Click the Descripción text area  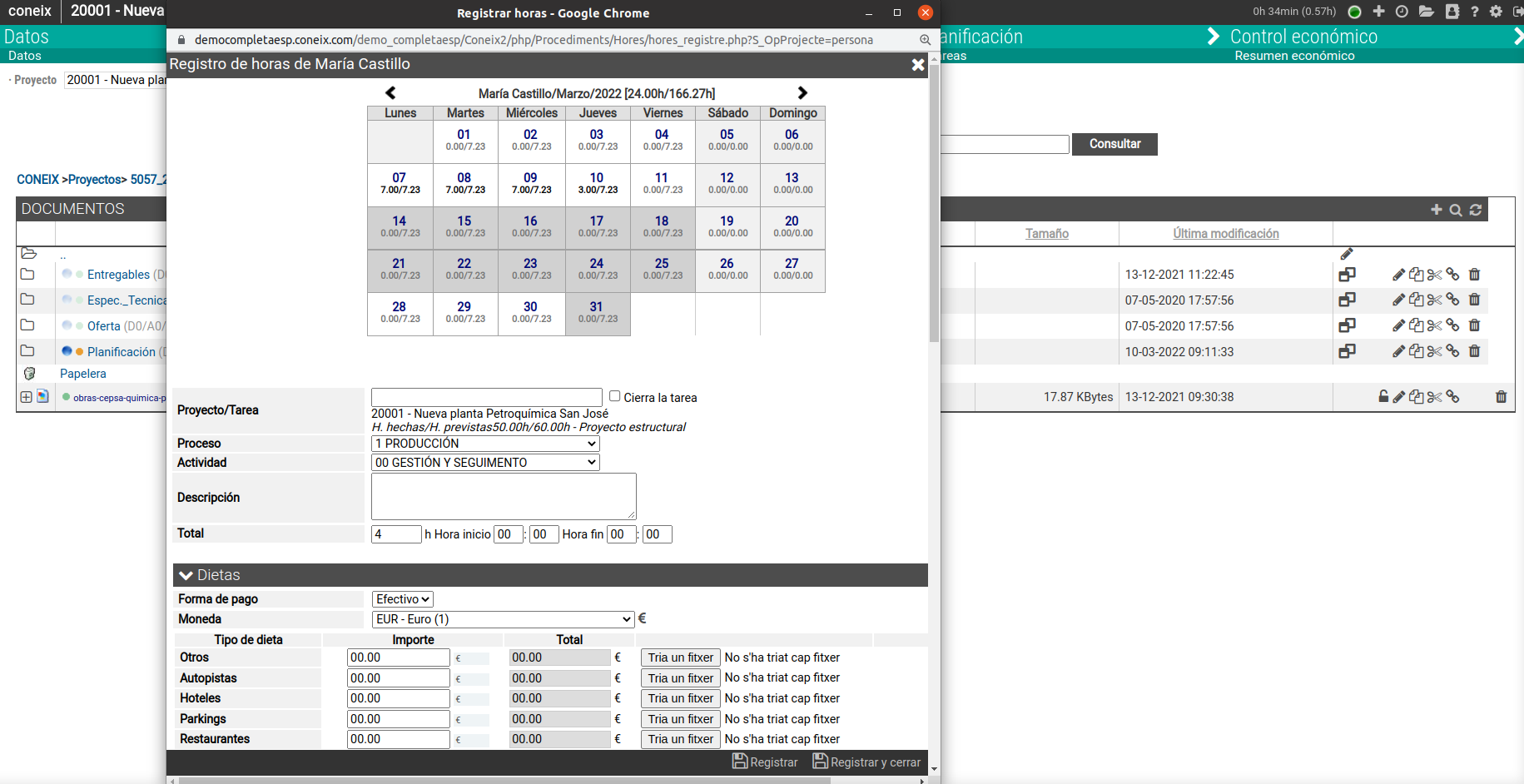tap(504, 496)
